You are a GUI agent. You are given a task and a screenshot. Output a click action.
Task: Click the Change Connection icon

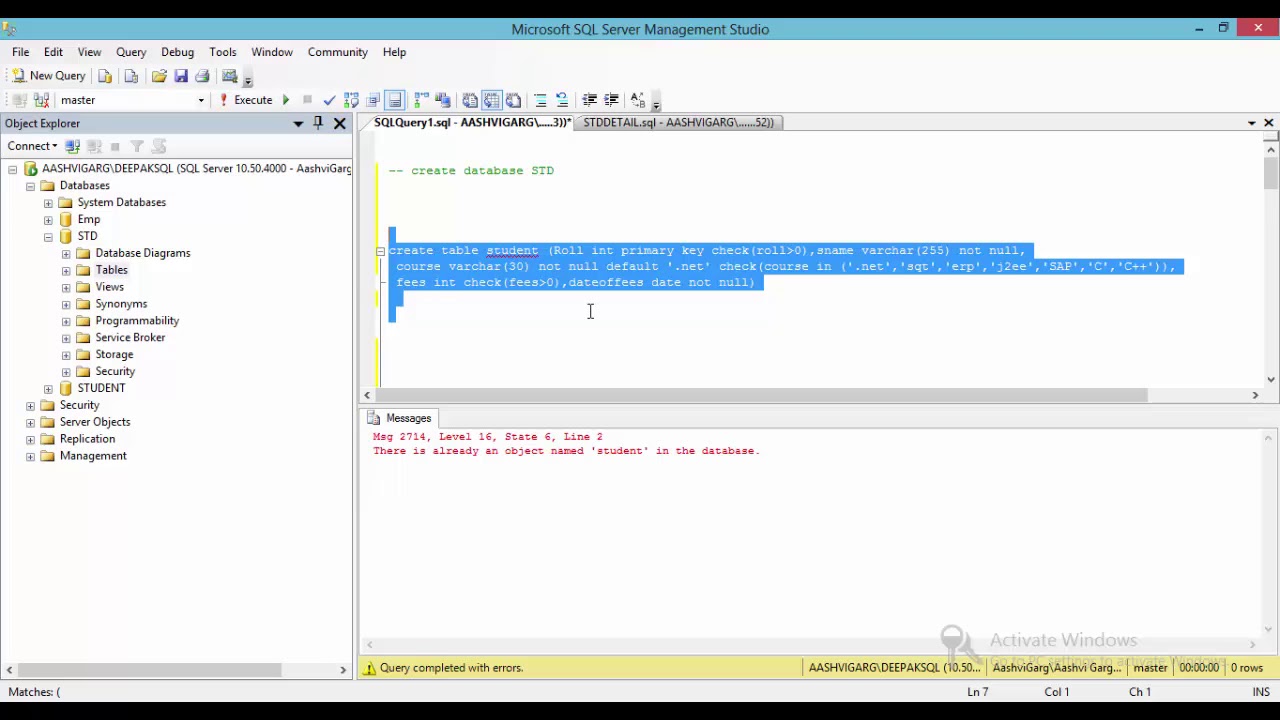(41, 100)
